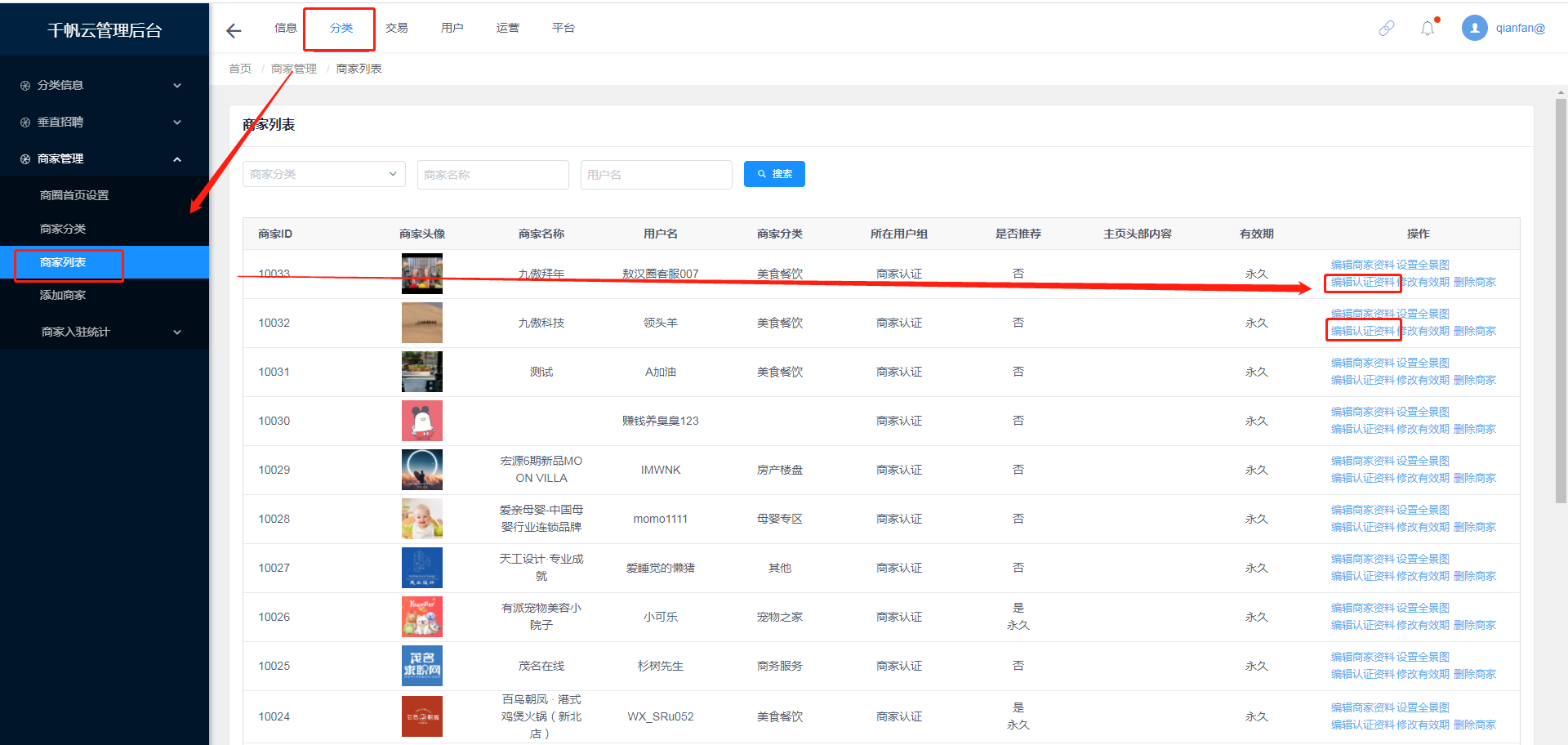This screenshot has height=745, width=1568.
Task: Open merchant 10024's avatar thumbnail
Action: pyautogui.click(x=422, y=716)
